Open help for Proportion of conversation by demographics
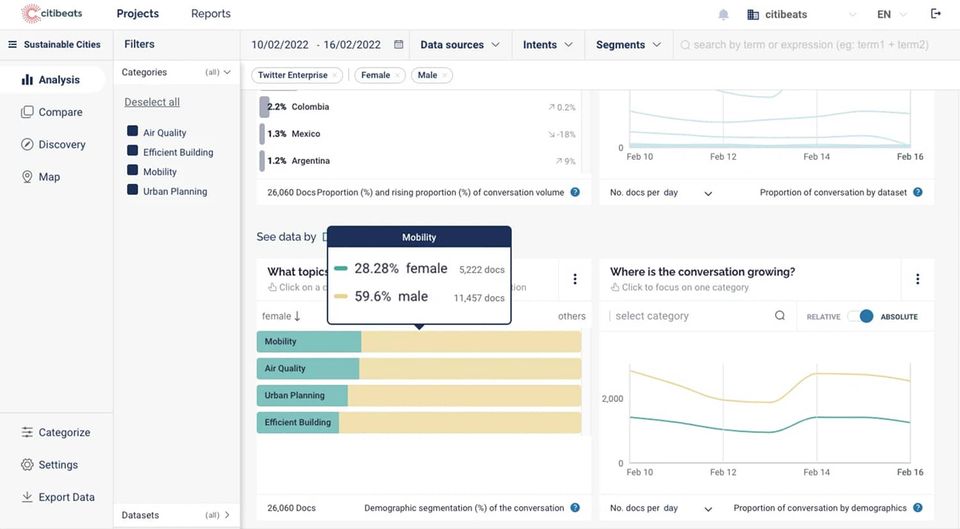960x529 pixels. click(x=918, y=507)
